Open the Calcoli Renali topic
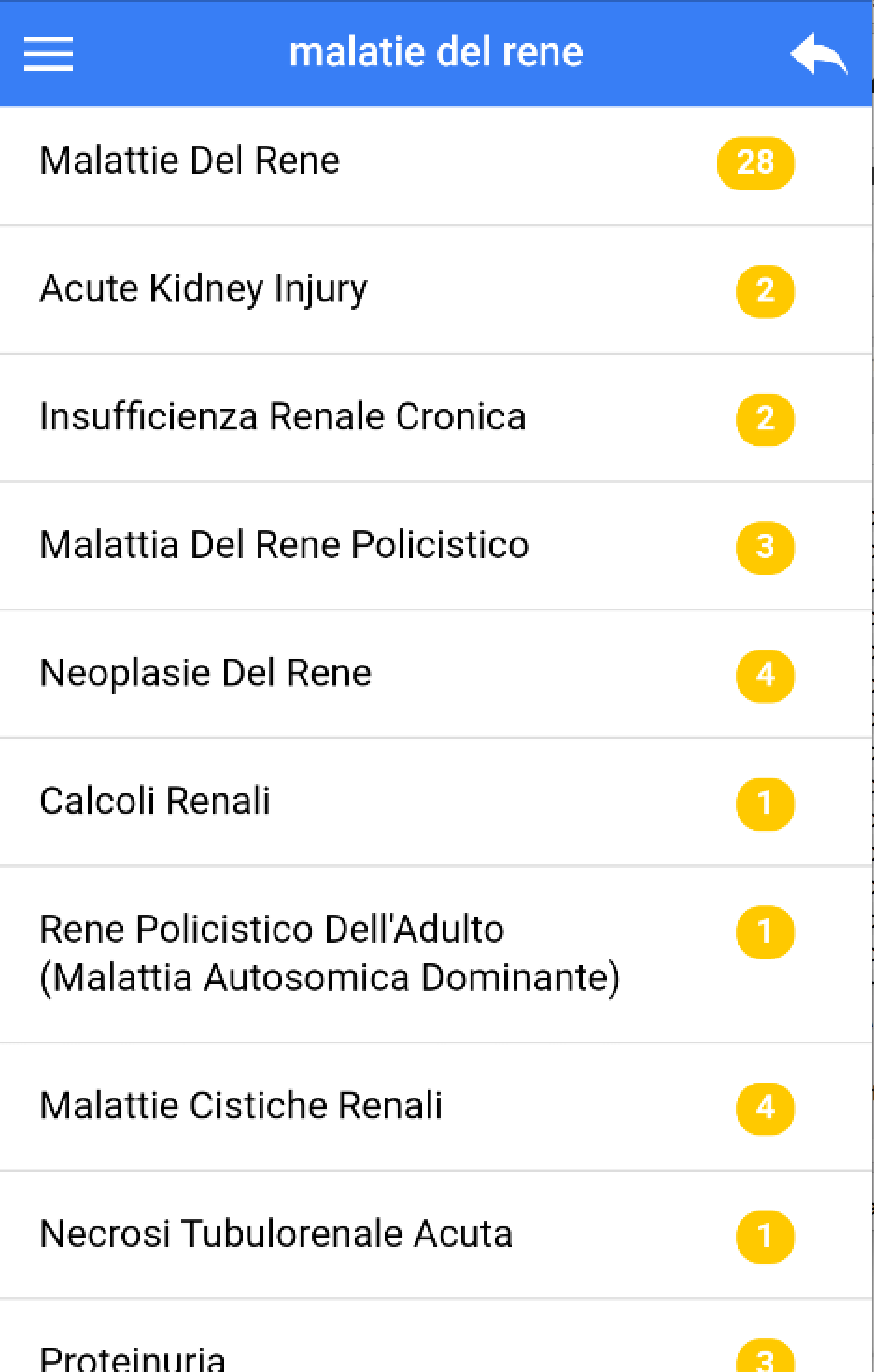874x1372 pixels. click(155, 801)
